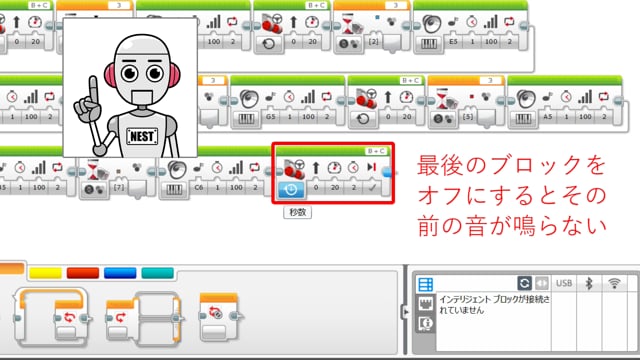640x360 pixels.
Task: Switch to the blue Advanced palette tab
Action: (x=120, y=273)
